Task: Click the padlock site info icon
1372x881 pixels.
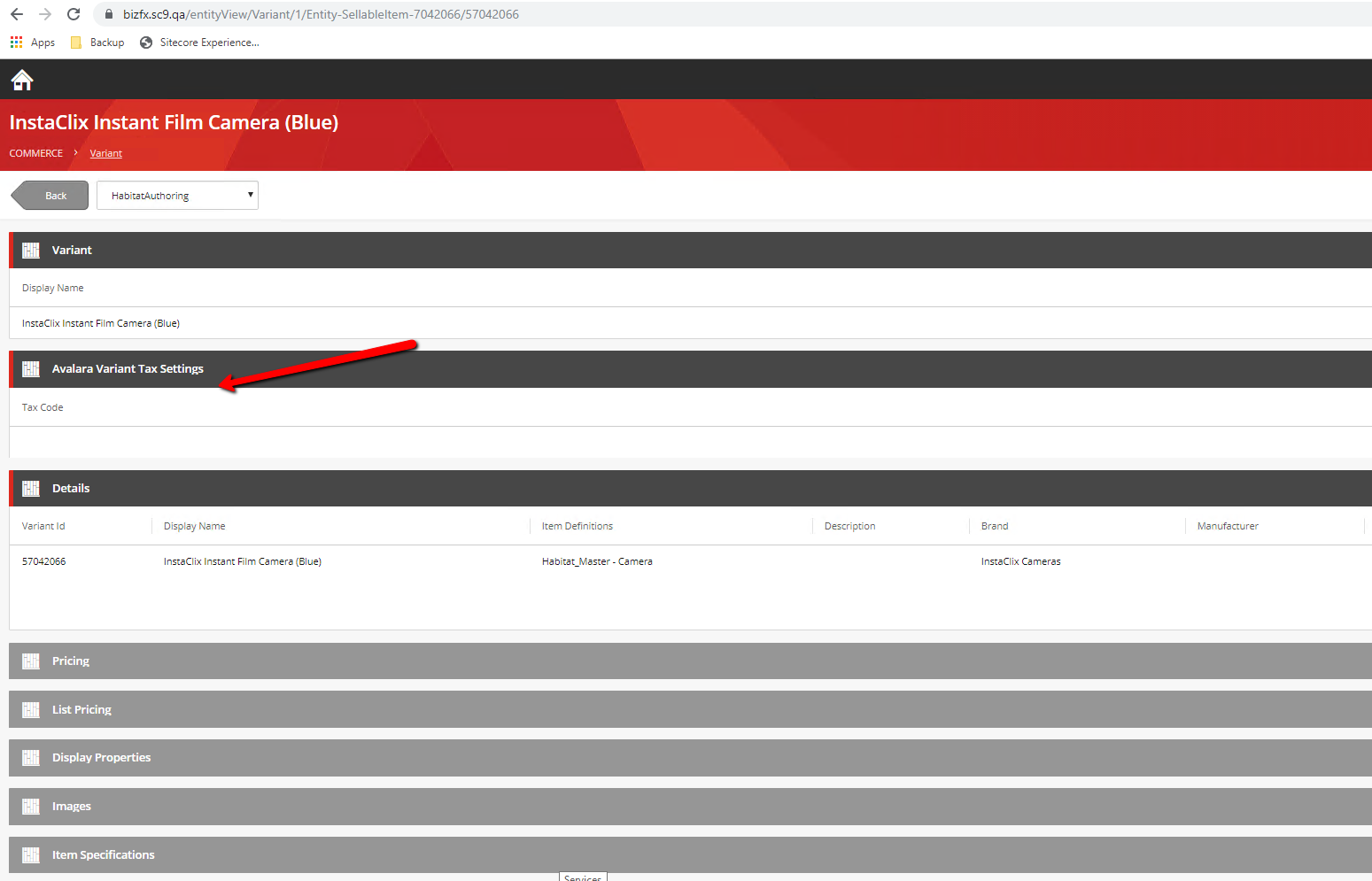Action: coord(109,14)
